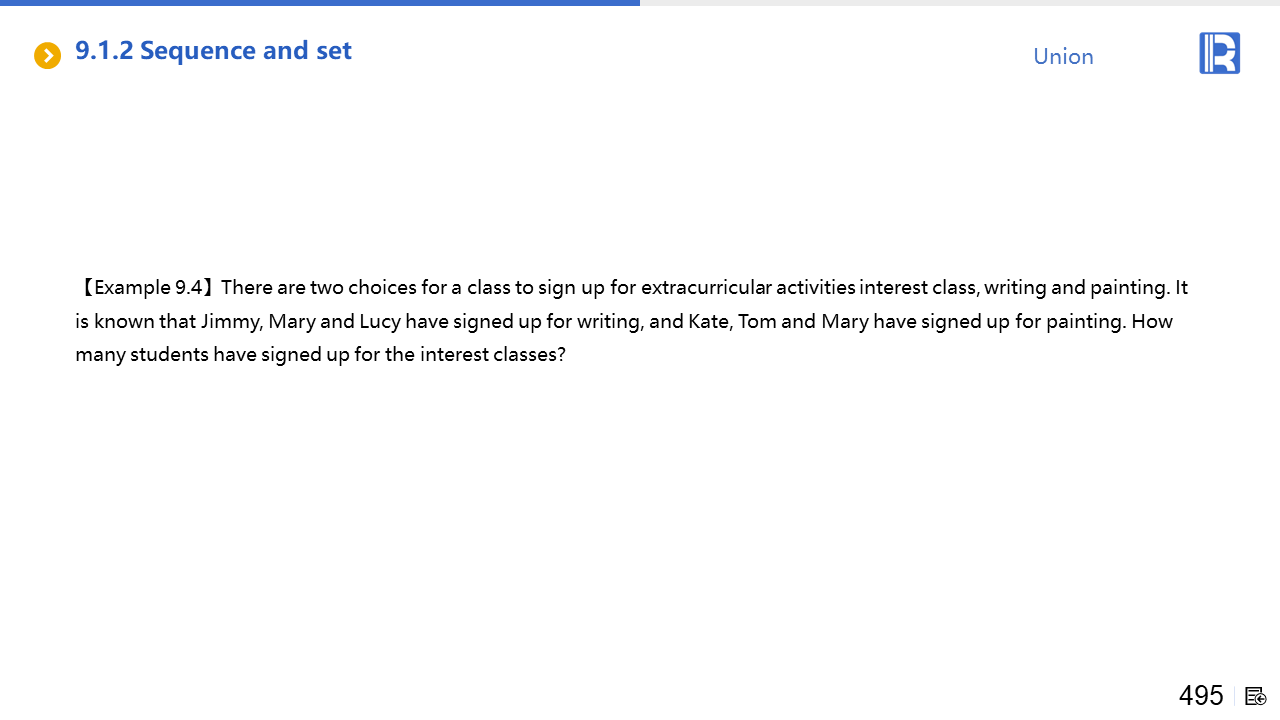
Task: Click the blue filled section of progress bar
Action: point(320,3)
